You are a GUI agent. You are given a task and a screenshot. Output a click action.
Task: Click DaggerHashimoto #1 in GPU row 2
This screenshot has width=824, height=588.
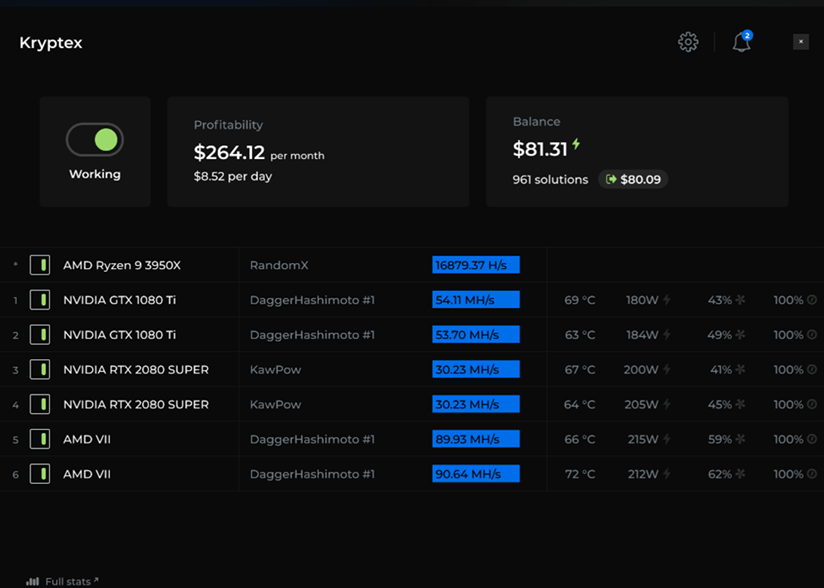(312, 335)
